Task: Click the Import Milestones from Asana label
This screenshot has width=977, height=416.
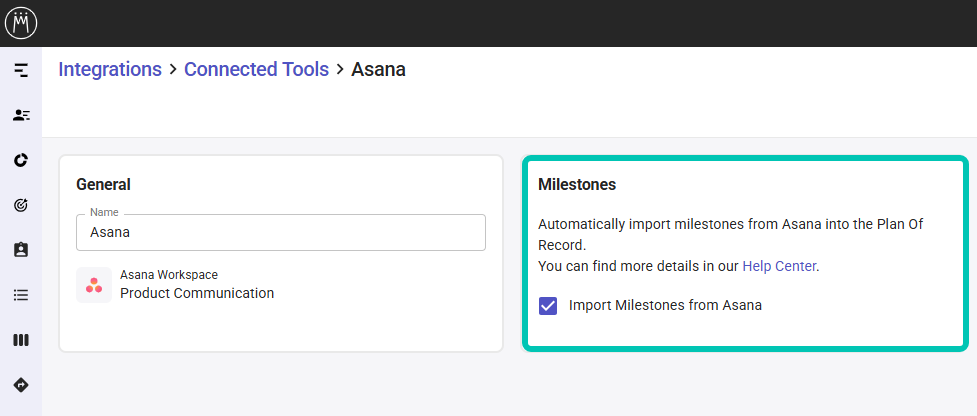Action: [x=665, y=305]
